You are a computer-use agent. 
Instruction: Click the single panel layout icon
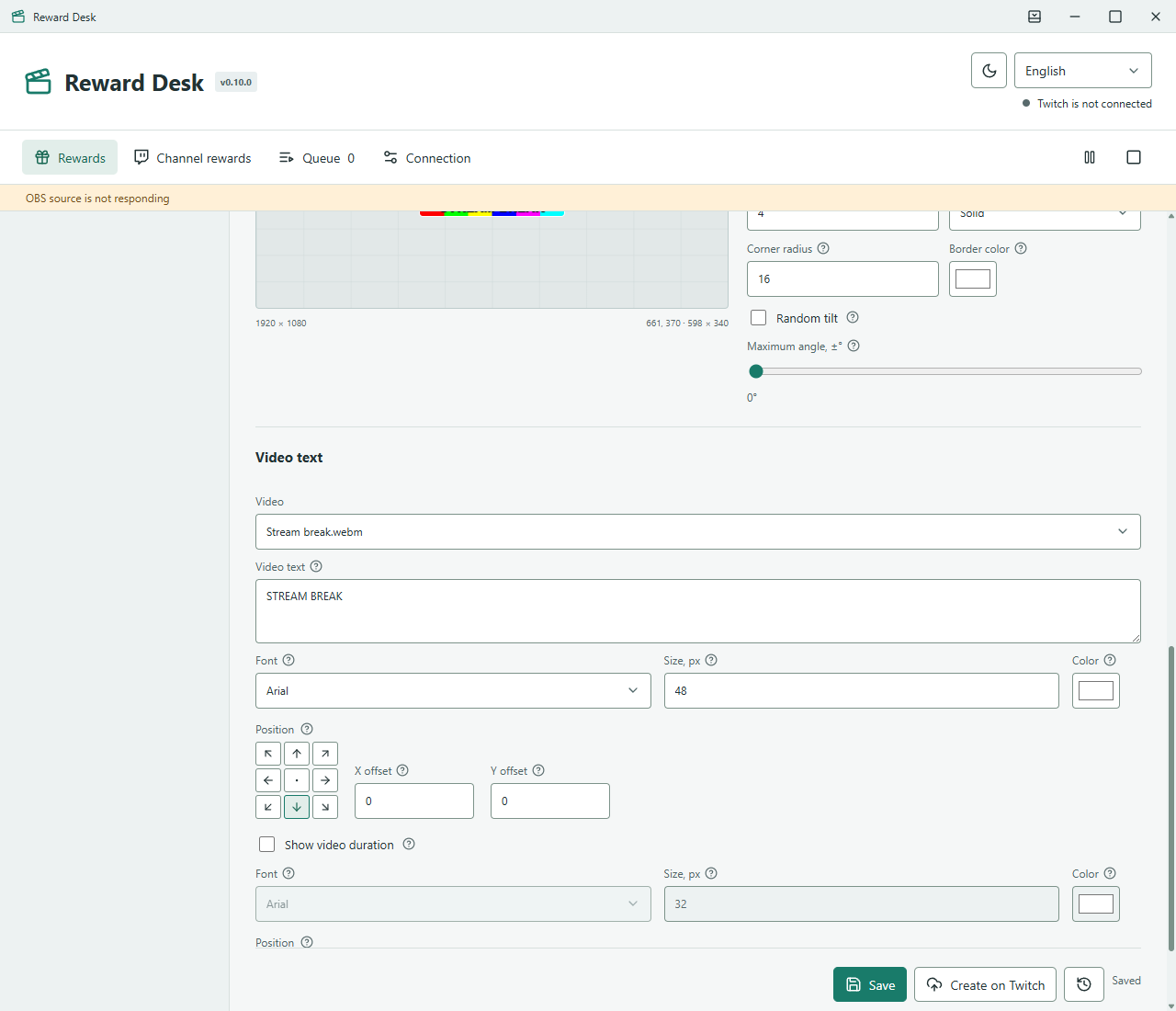tap(1134, 157)
